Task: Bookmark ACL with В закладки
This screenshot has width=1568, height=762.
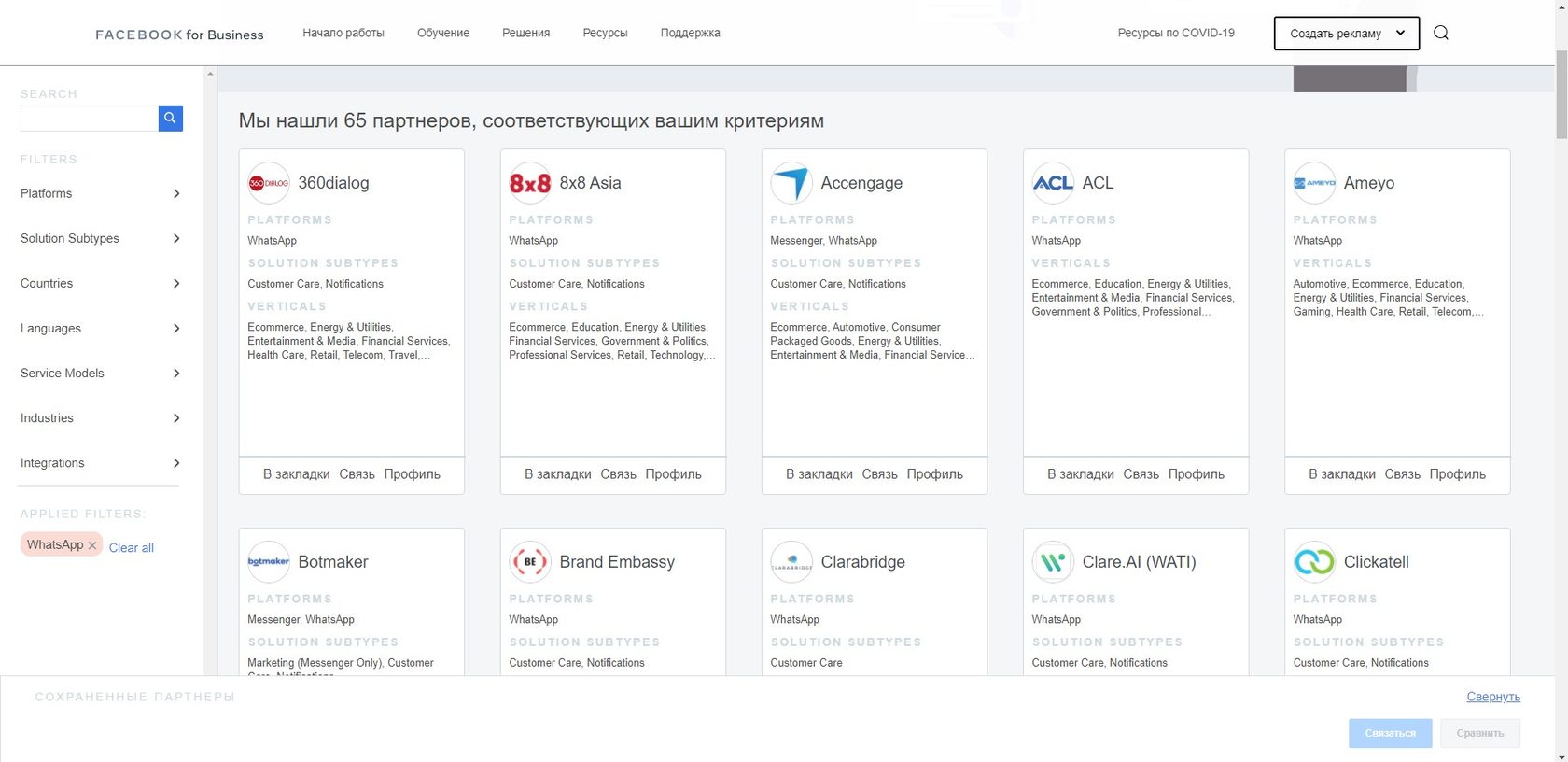Action: click(1081, 474)
